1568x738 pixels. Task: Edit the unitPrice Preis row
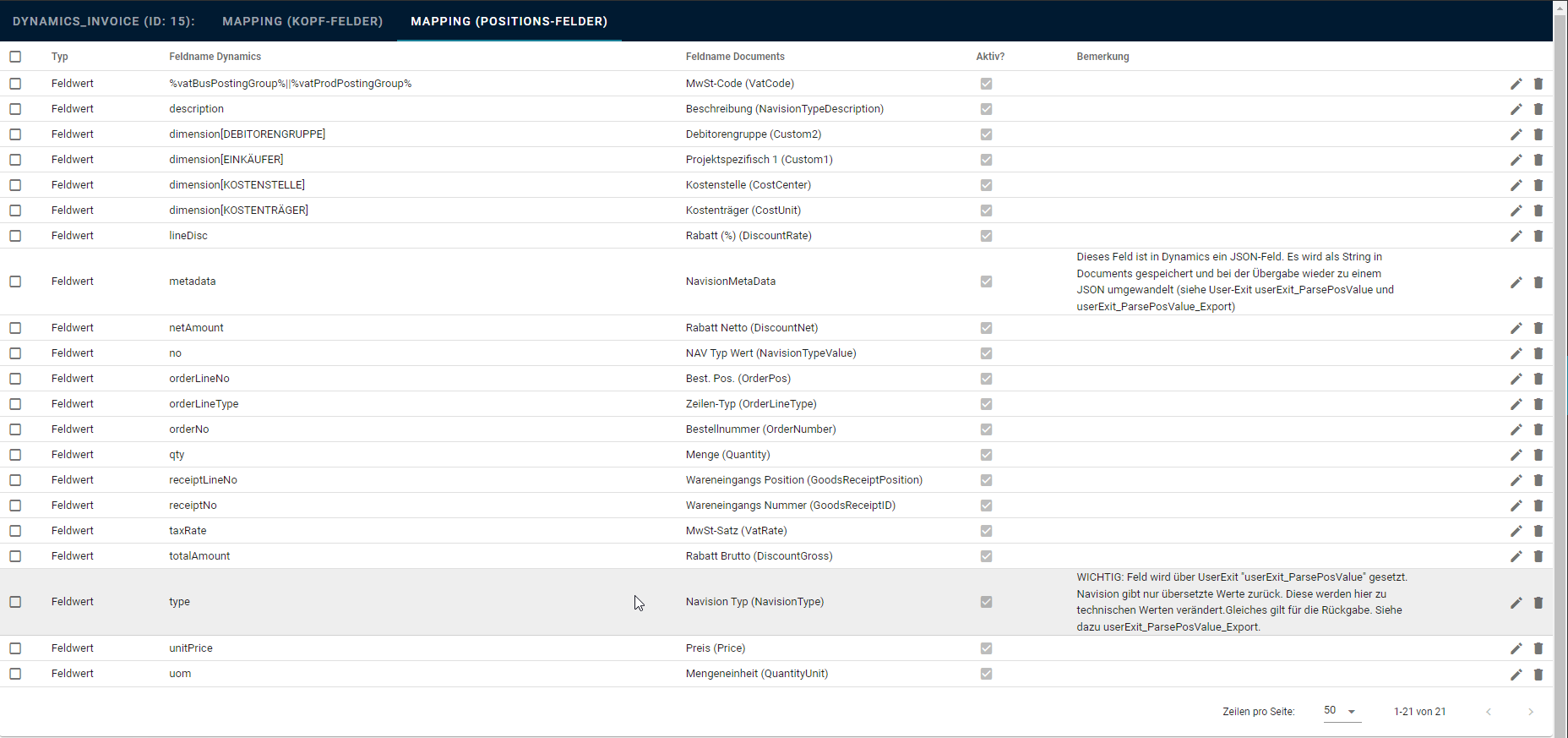click(x=1516, y=648)
